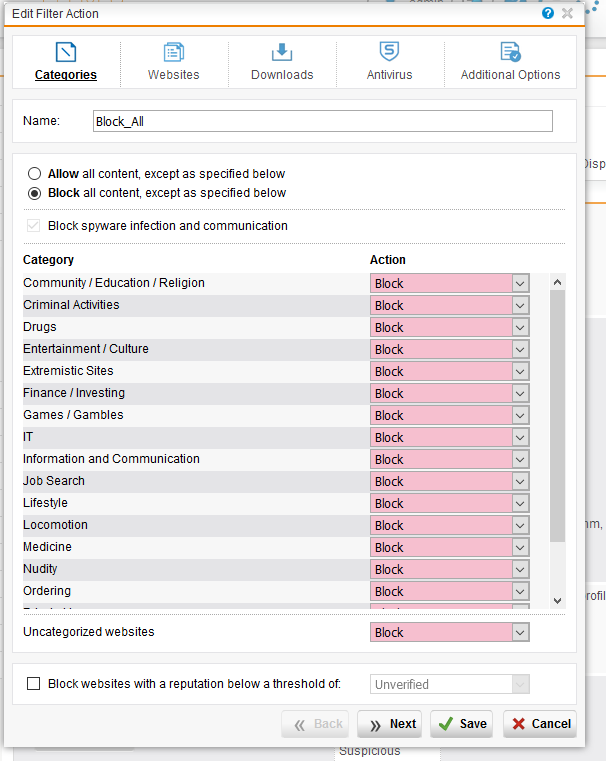Open action dropdown for Uncategorized websites
Viewport: 606px width, 761px height.
click(450, 632)
